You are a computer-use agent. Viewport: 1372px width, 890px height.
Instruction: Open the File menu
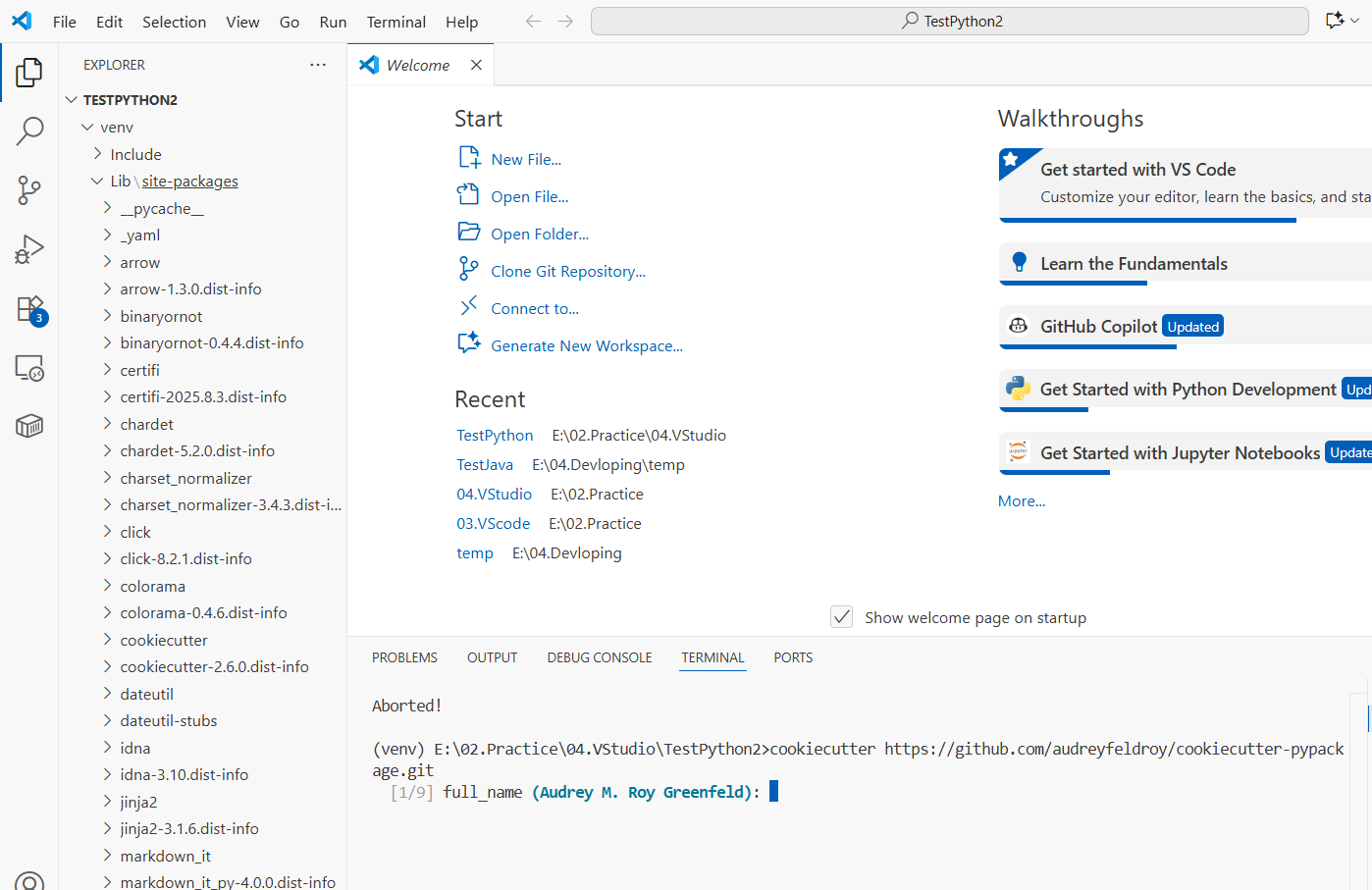(65, 22)
